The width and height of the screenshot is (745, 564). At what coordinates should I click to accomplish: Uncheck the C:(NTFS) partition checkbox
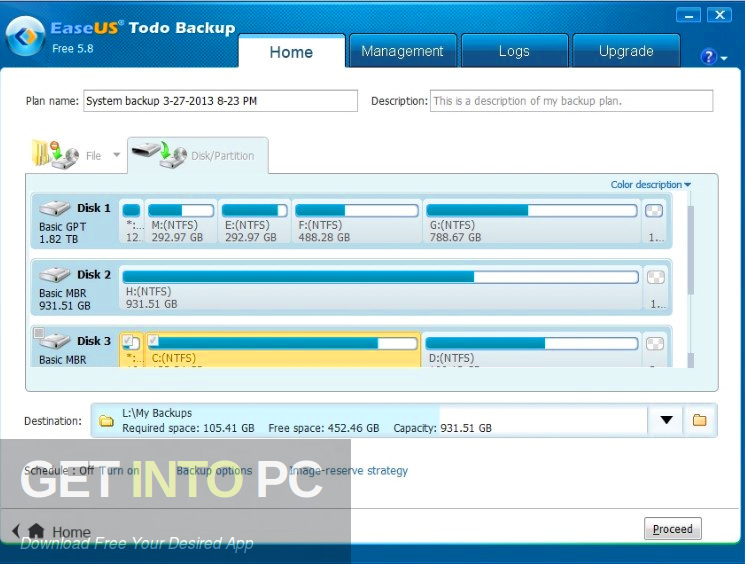pos(153,340)
